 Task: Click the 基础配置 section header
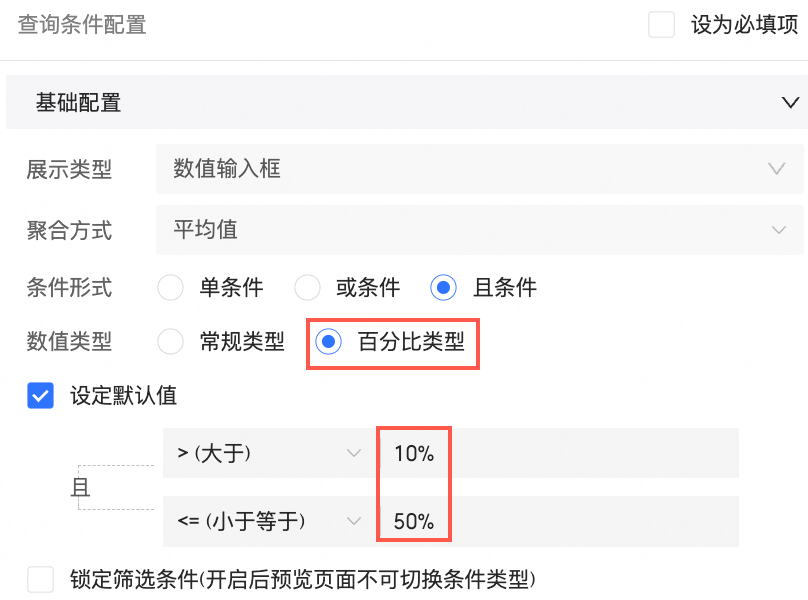78,103
